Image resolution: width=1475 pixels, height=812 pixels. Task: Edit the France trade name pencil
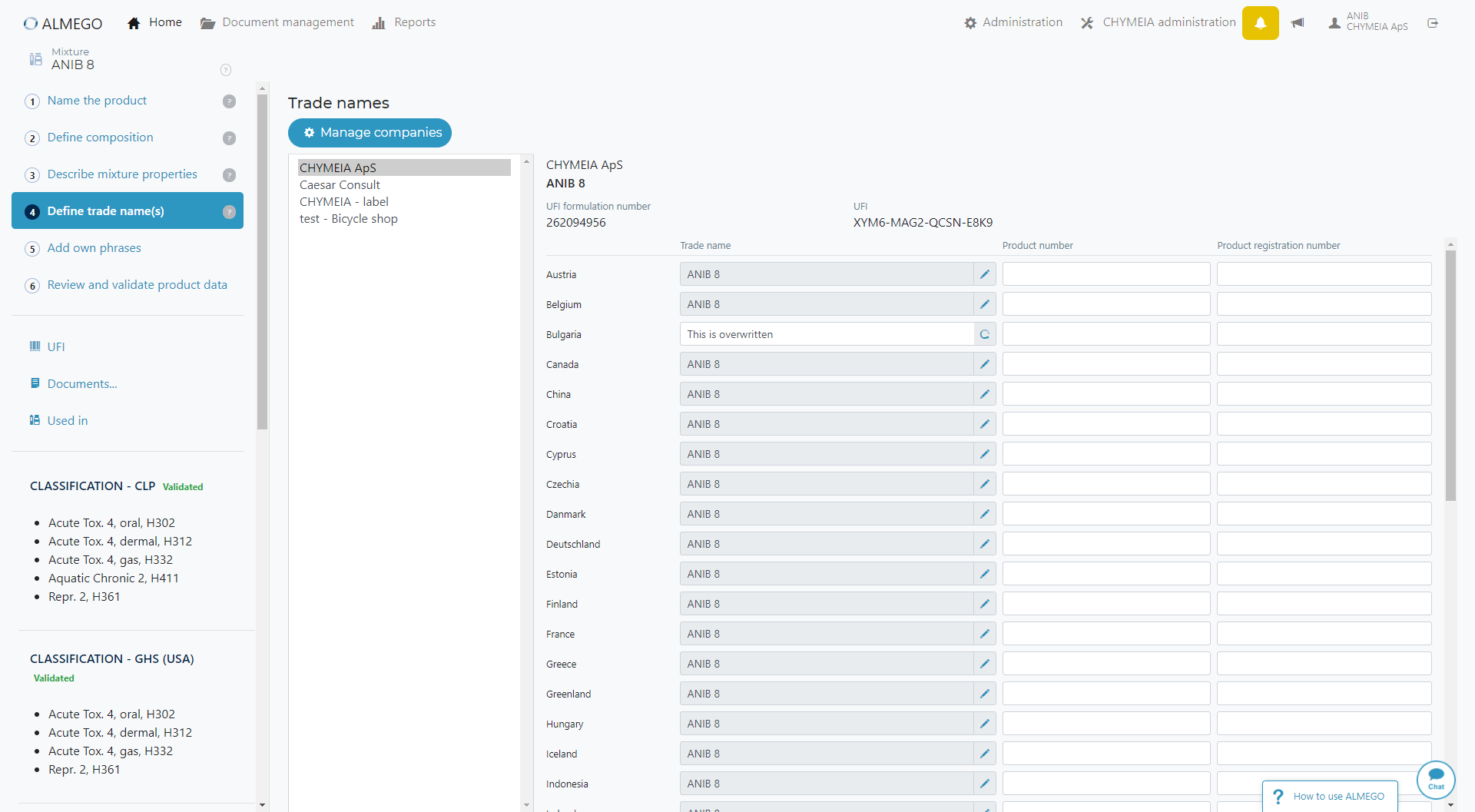pos(985,634)
